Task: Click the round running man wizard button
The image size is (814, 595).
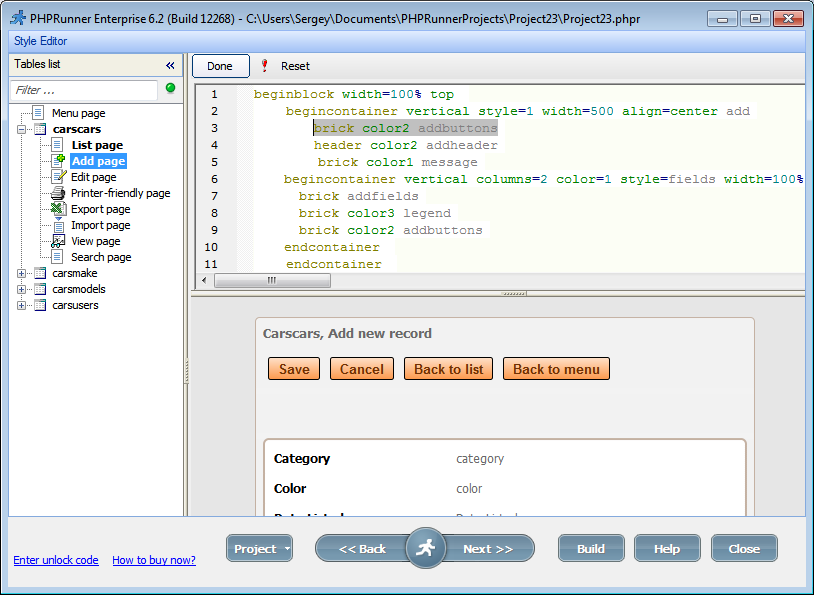Action: tap(426, 548)
